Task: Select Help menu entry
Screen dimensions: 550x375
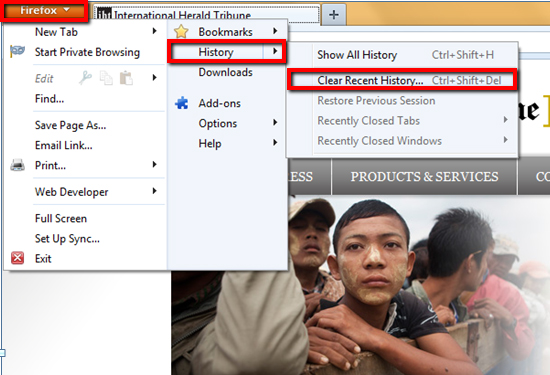Action: click(227, 143)
